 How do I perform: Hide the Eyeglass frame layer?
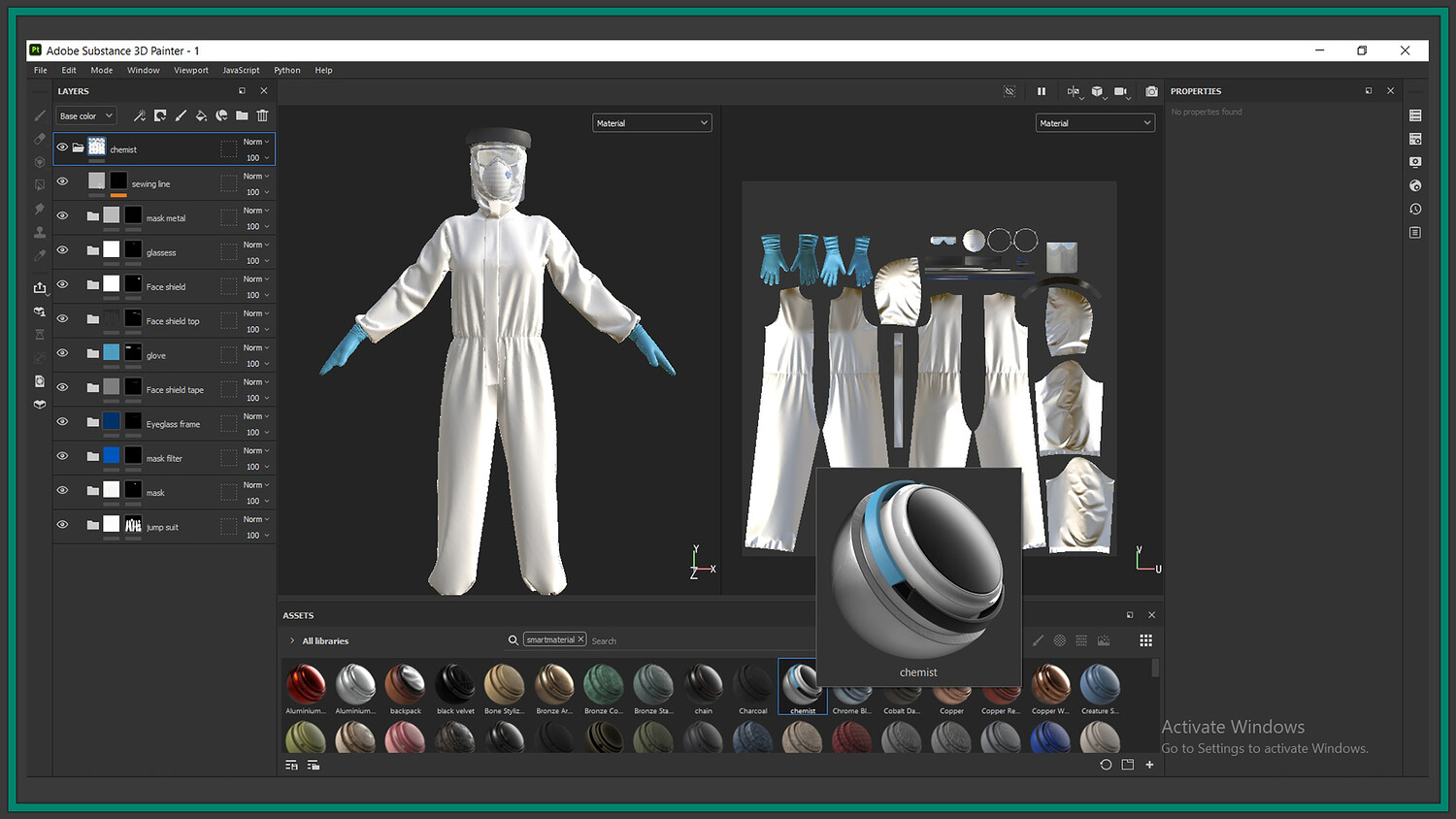[62, 421]
